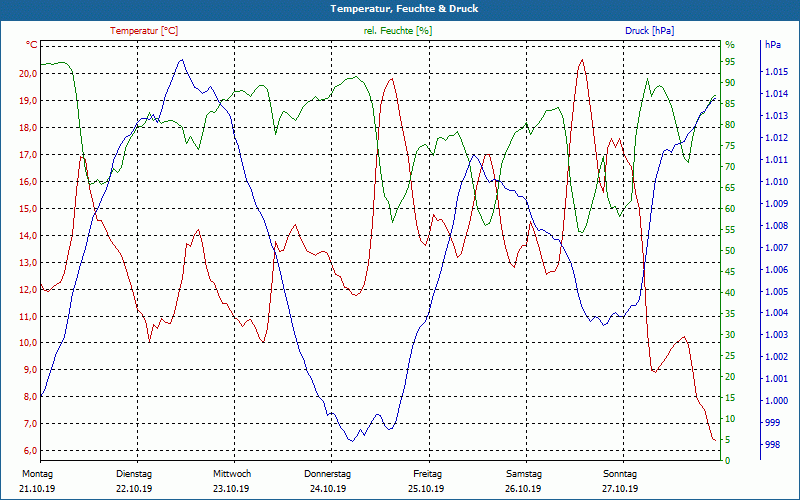Click the 16,0 temperature axis value
Screen dimensions: 800x500
[x=28, y=182]
